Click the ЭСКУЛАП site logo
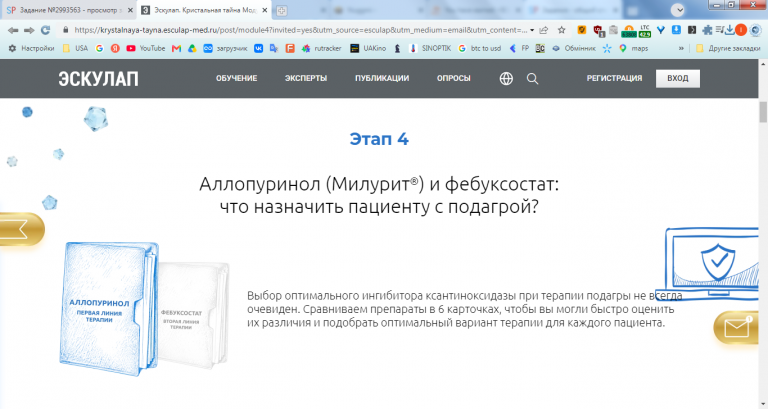The height and width of the screenshot is (409, 768). click(98, 79)
